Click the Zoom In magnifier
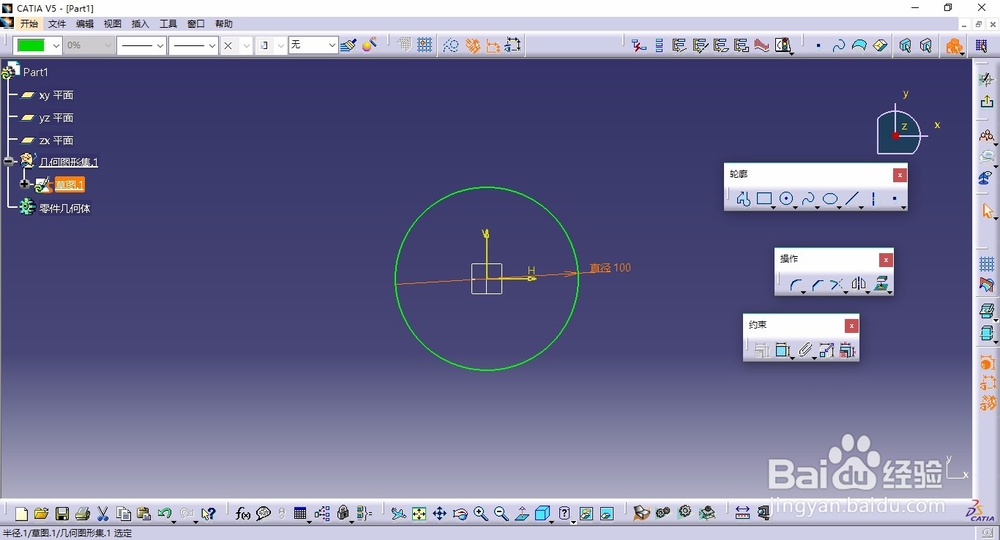This screenshot has height=540, width=1000. pyautogui.click(x=481, y=514)
